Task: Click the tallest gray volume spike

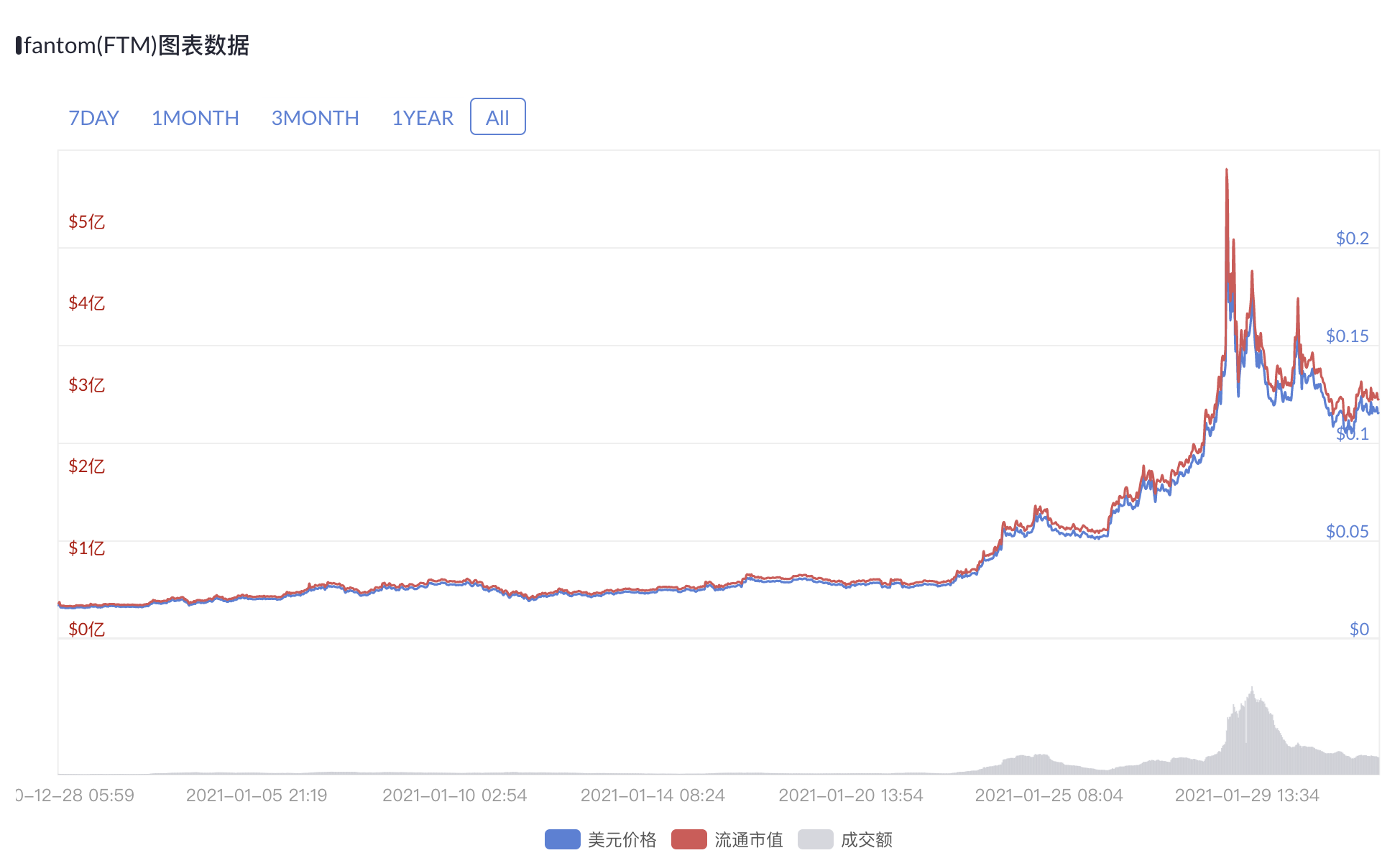Action: pos(1252,690)
